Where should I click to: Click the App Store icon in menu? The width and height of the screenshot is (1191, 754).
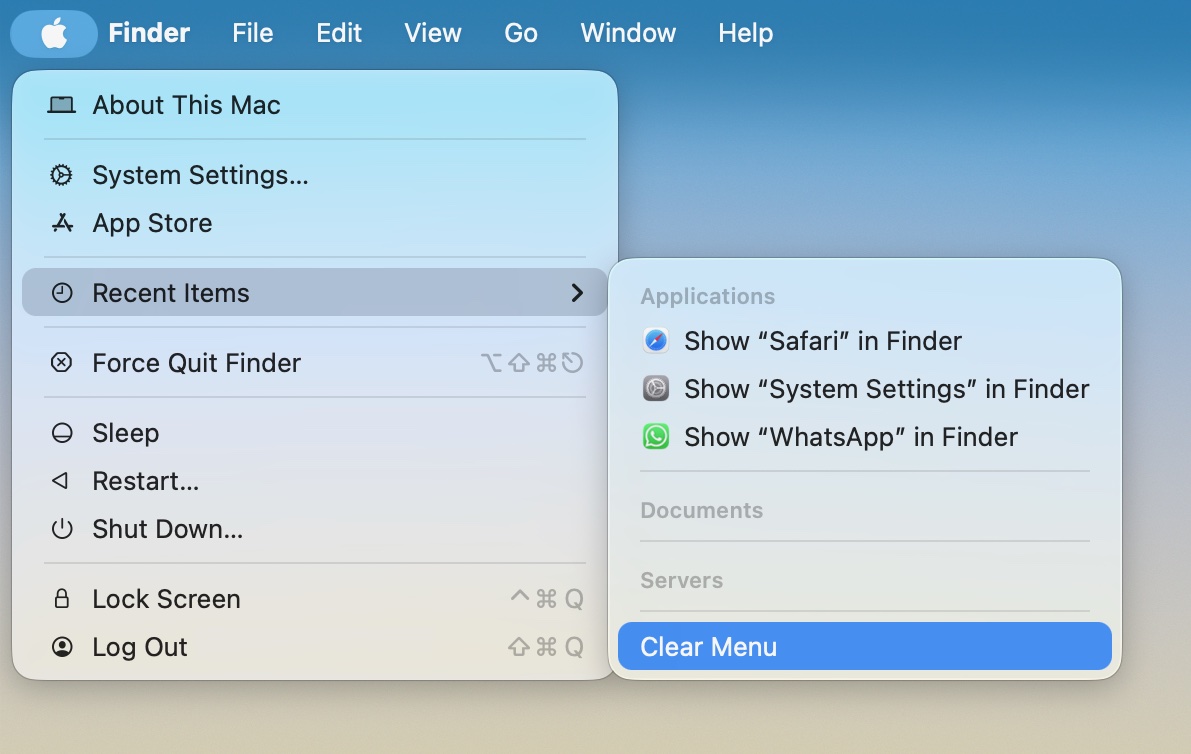coord(62,223)
